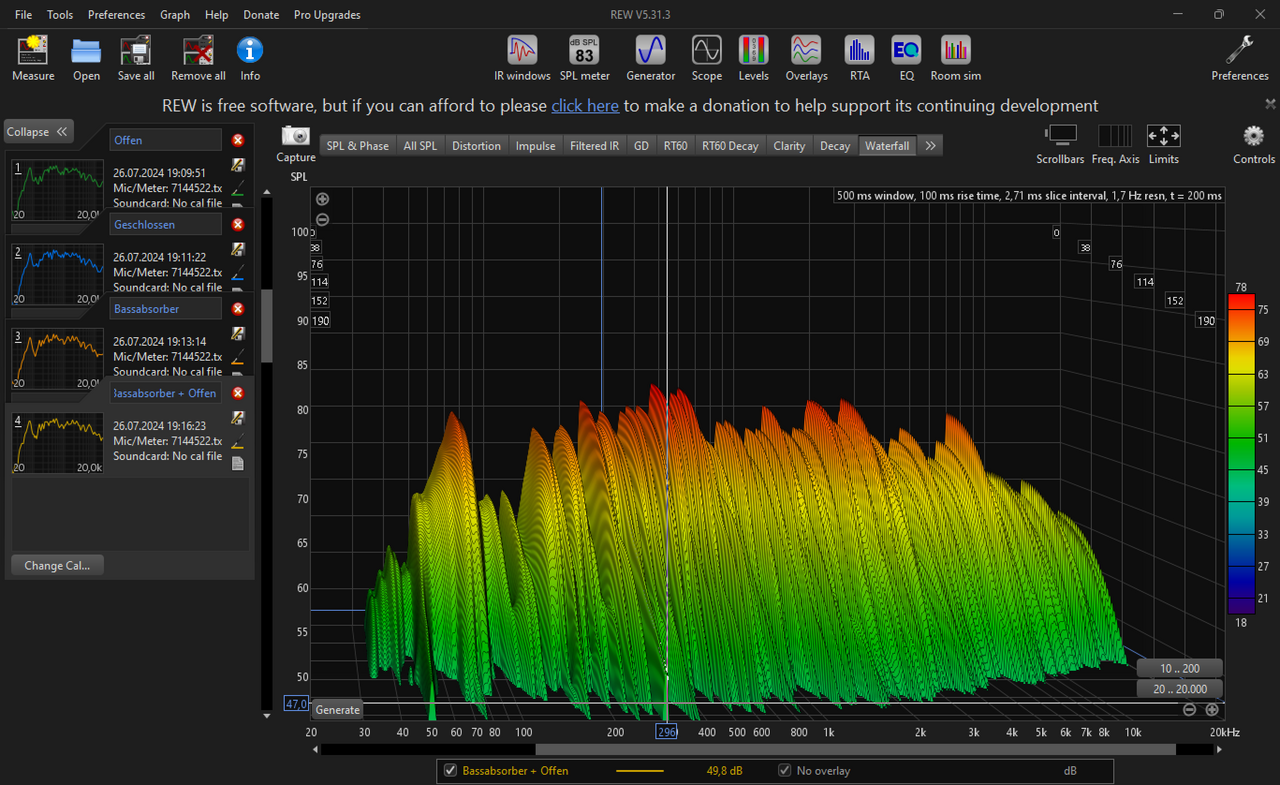1280x785 pixels.
Task: Select the Offen measurement thumbnail
Action: pos(58,190)
